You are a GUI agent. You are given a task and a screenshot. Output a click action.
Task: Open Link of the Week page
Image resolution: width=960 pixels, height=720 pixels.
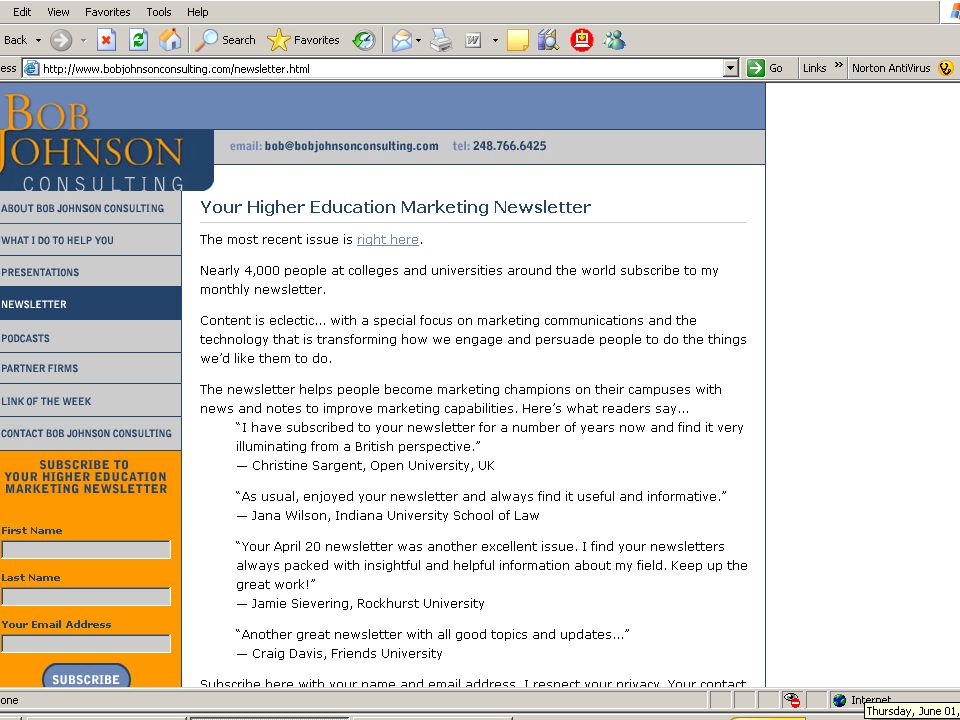(x=91, y=401)
